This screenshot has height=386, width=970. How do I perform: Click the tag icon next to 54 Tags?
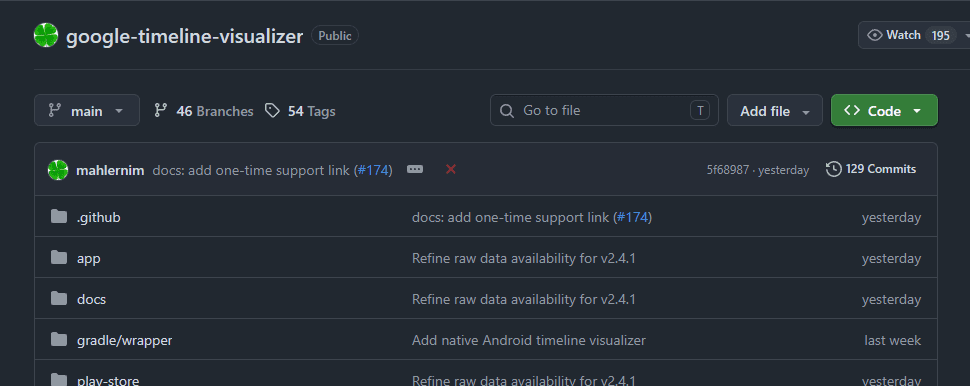point(272,111)
